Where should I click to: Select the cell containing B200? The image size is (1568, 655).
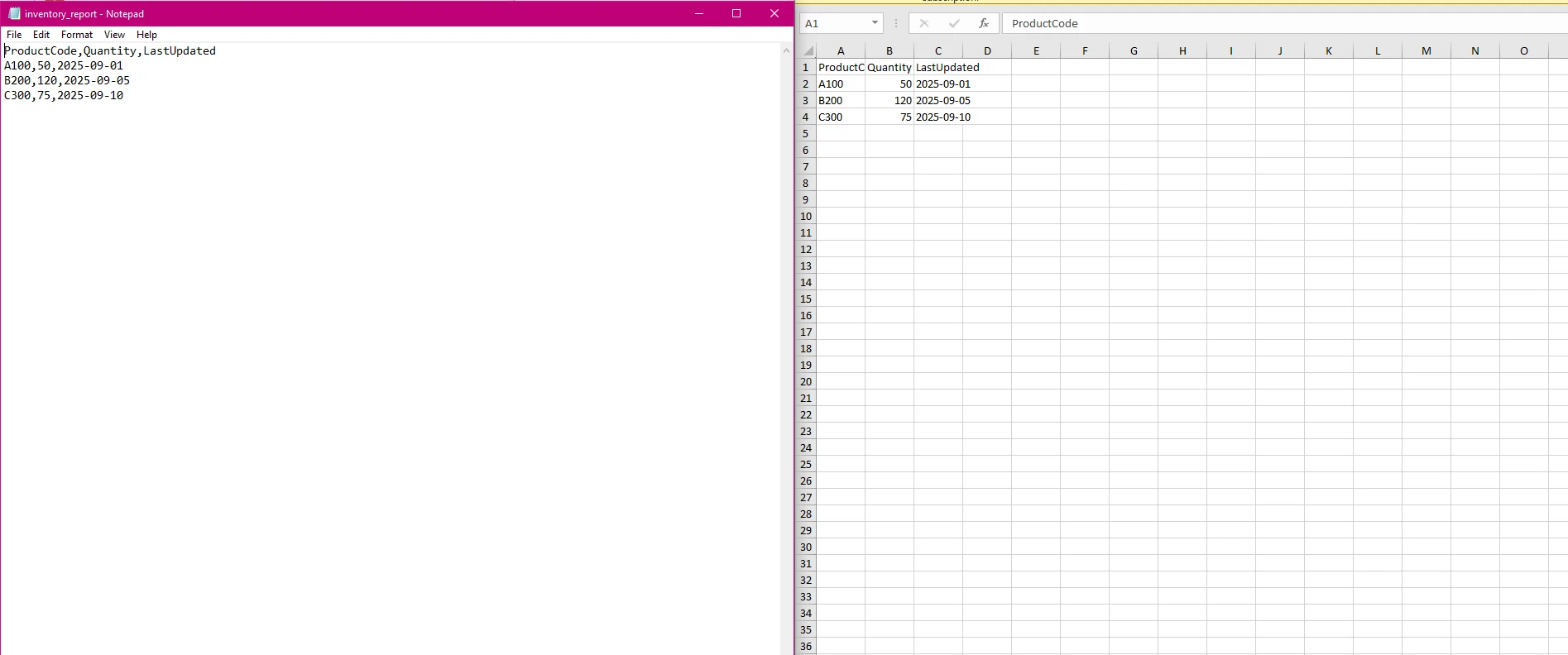[x=840, y=100]
